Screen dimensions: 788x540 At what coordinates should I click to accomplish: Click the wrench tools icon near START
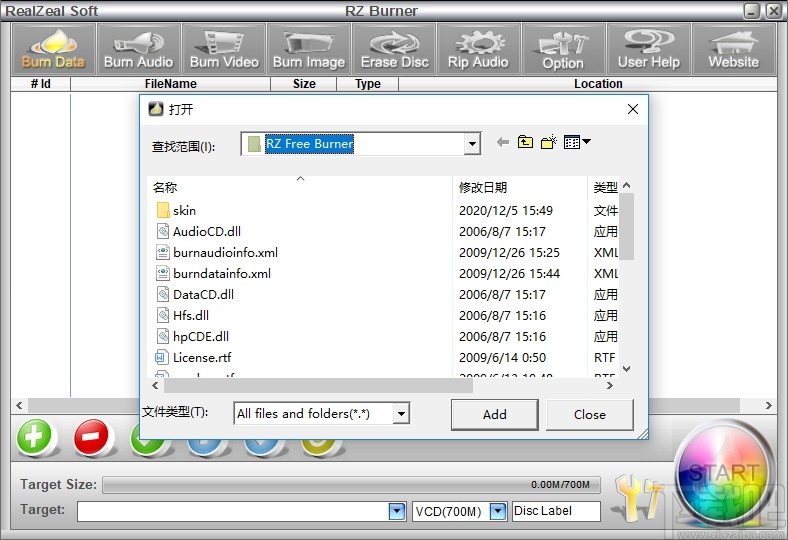638,496
